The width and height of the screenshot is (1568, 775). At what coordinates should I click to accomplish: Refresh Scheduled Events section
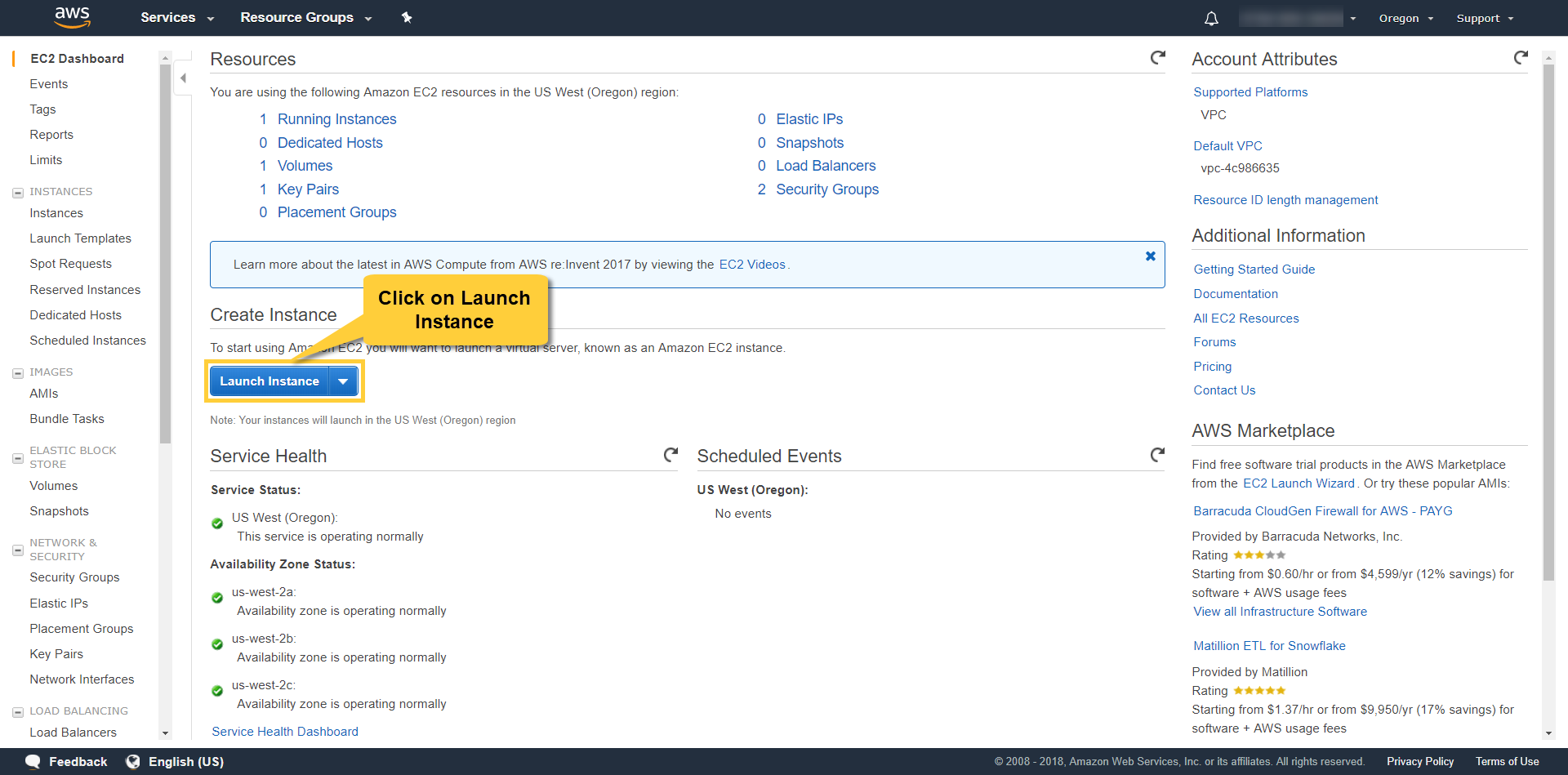point(1157,455)
